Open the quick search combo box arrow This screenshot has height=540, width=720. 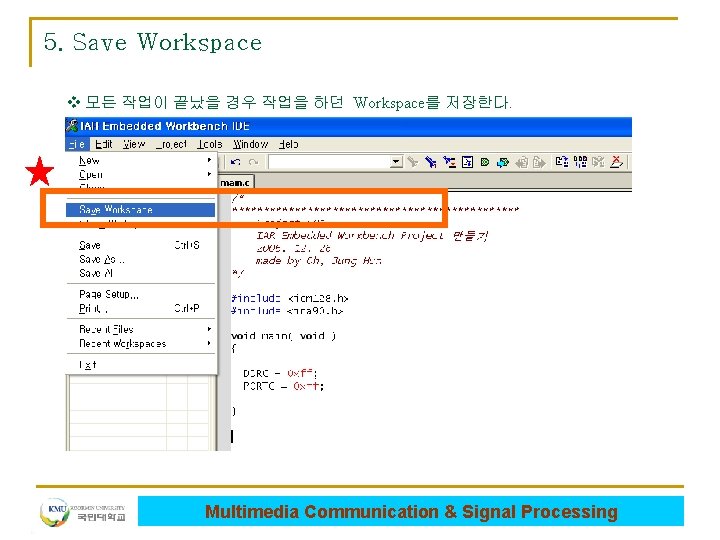click(396, 162)
